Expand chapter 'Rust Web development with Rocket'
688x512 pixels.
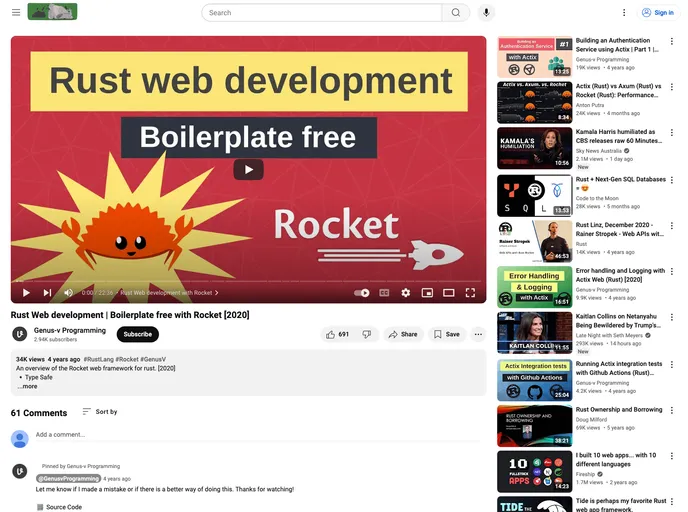coord(169,293)
